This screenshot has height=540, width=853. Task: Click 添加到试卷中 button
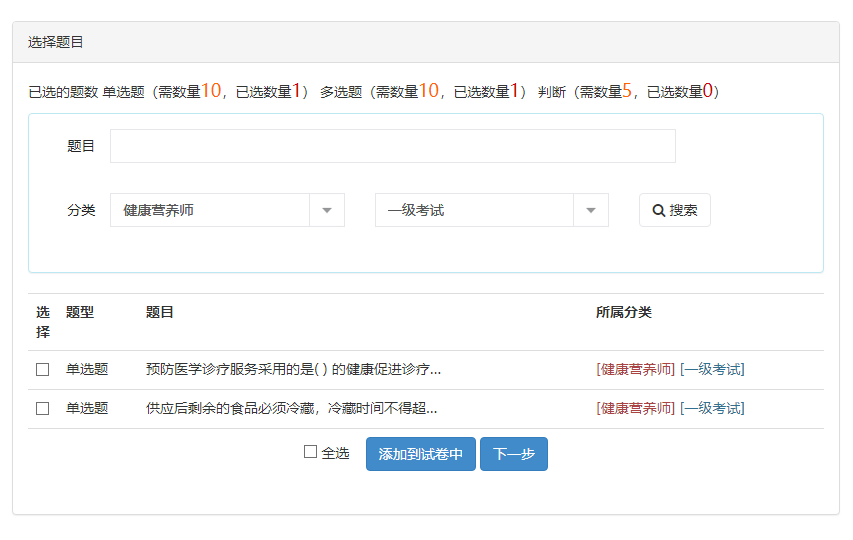tap(421, 454)
